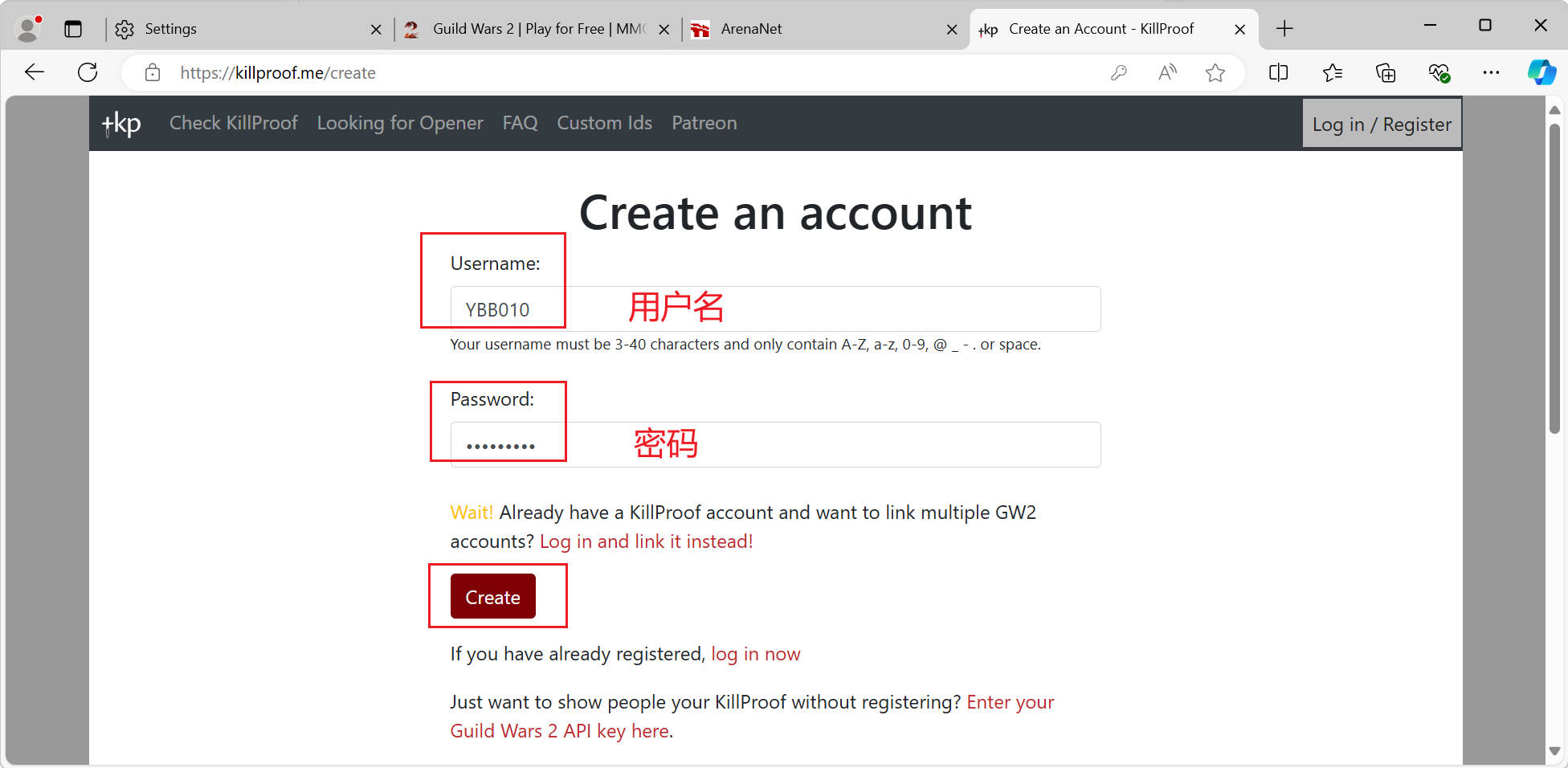Click the yellow 'Wait!' text
Image resolution: width=1568 pixels, height=768 pixels.
coord(472,513)
